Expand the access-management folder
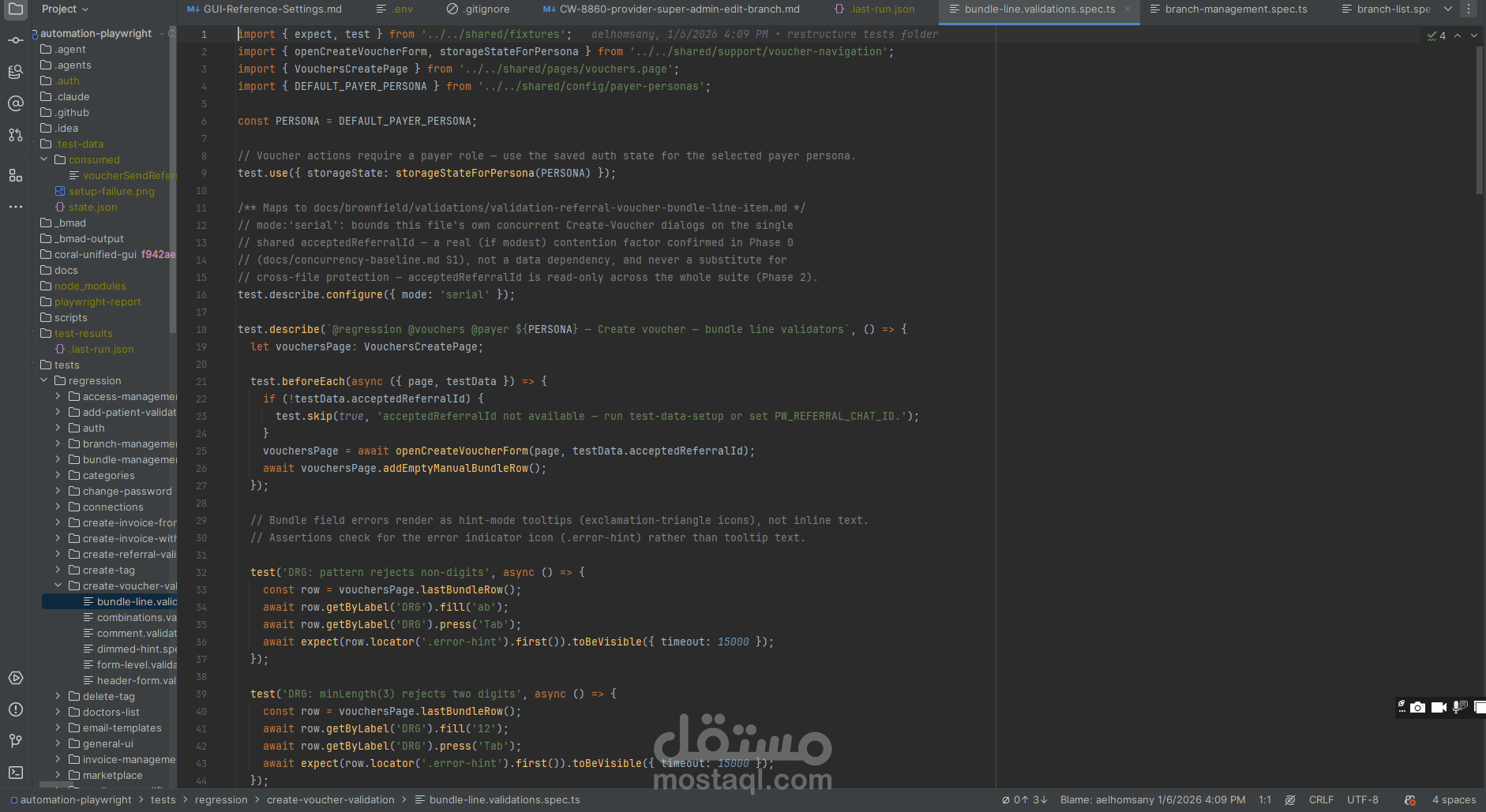 (x=58, y=396)
